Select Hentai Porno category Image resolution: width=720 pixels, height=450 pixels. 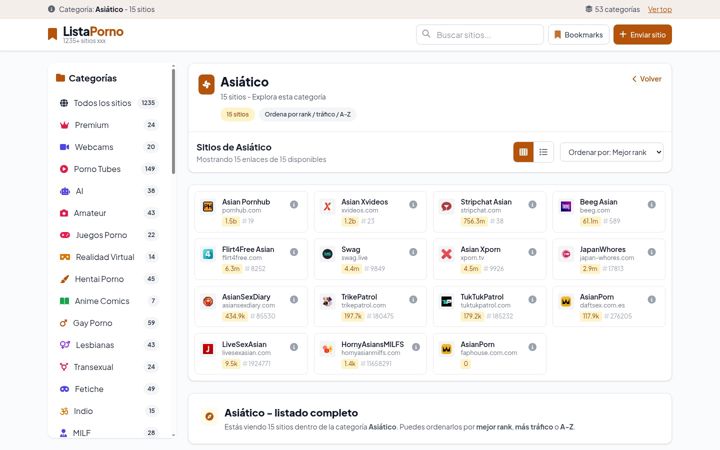click(x=108, y=279)
